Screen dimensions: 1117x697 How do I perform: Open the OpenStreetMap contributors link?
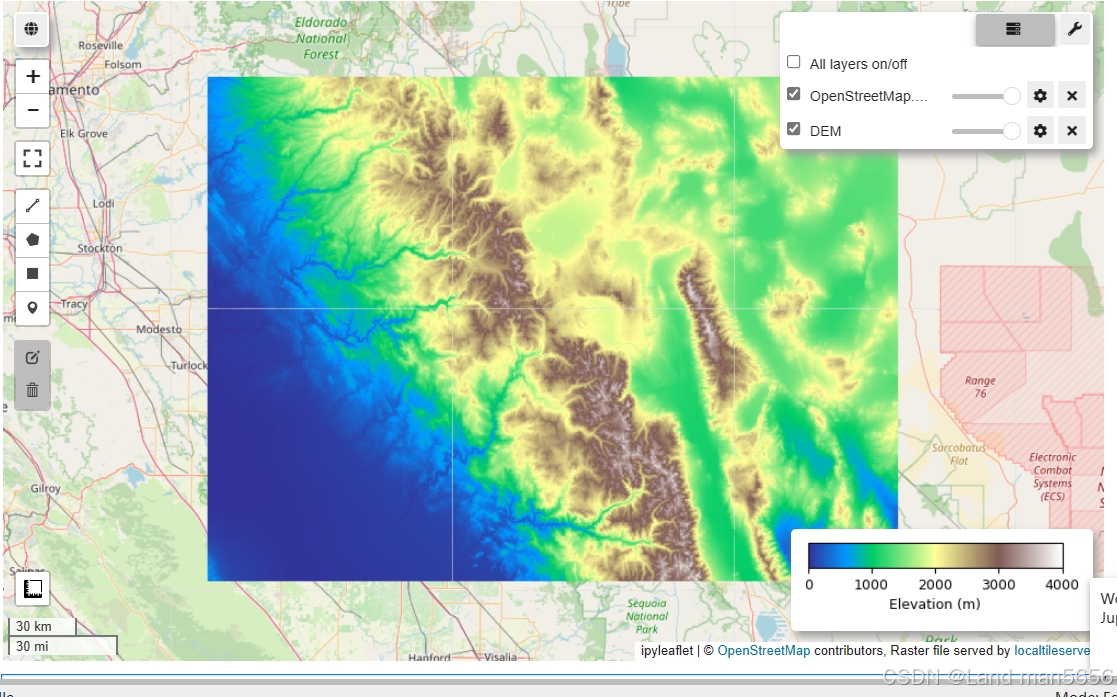(763, 650)
